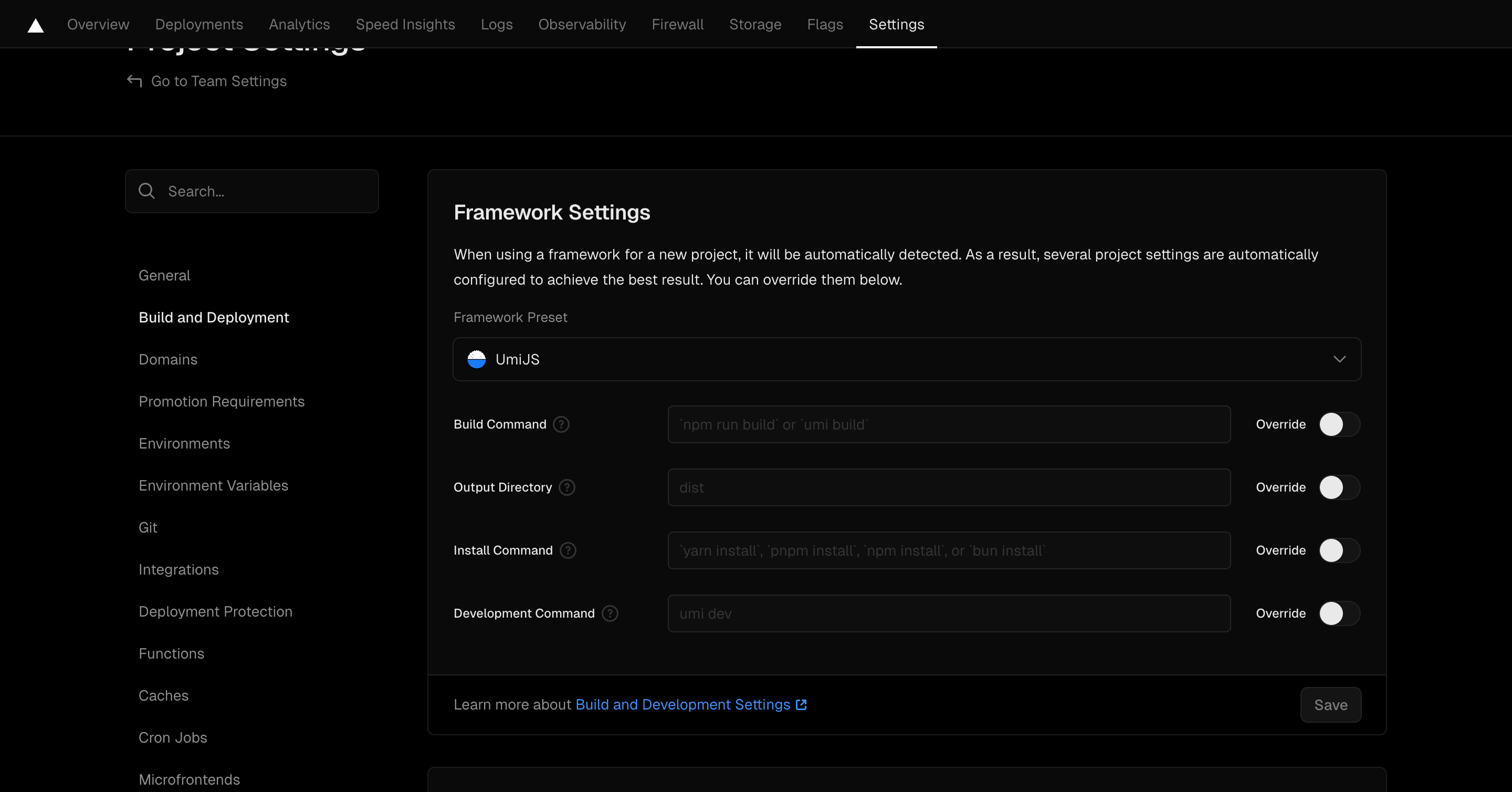Click the Development Command help icon

tap(610, 613)
